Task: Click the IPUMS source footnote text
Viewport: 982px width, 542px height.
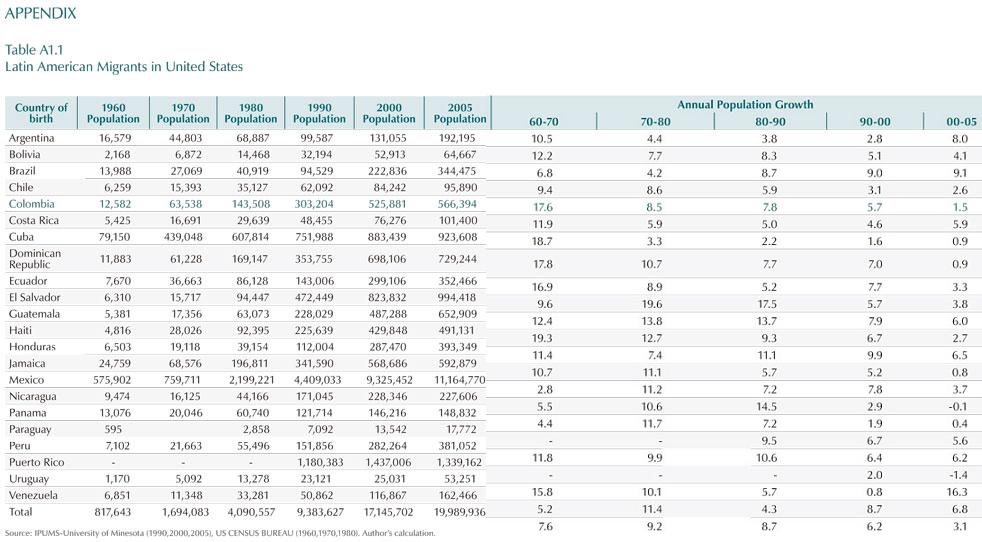Action: click(x=220, y=533)
